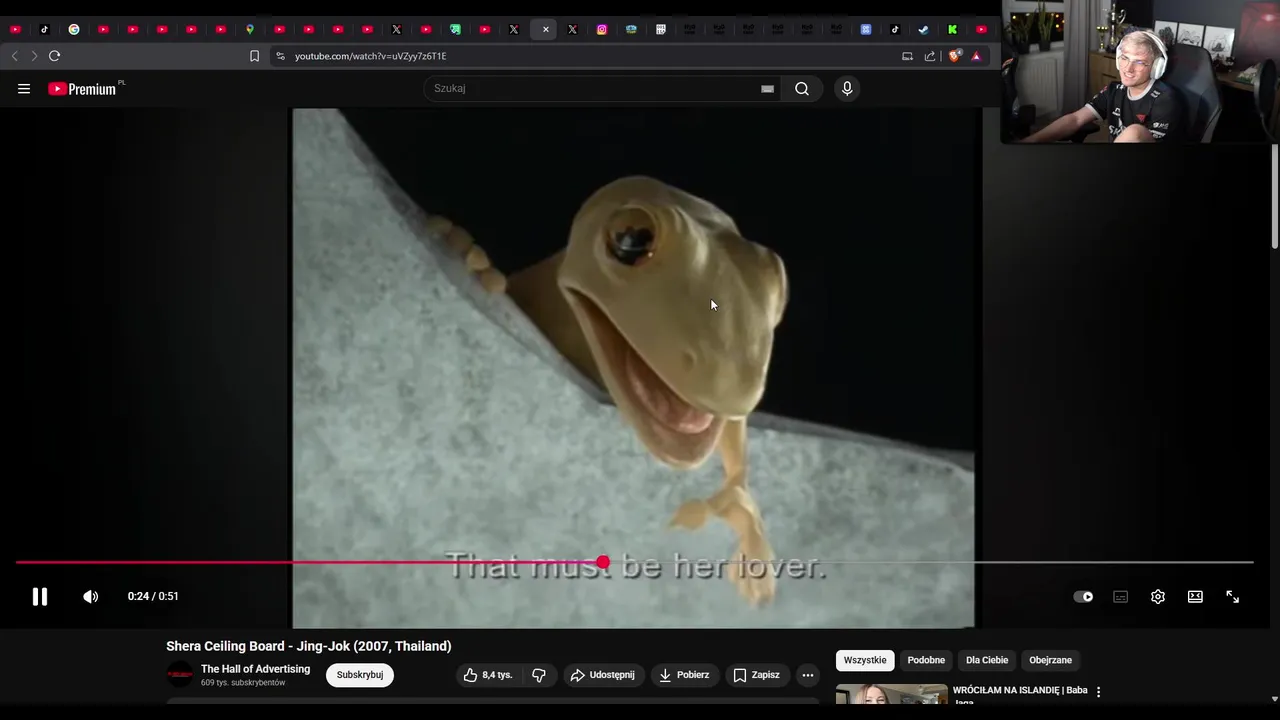Open the cast screen icon in address bar

907,56
